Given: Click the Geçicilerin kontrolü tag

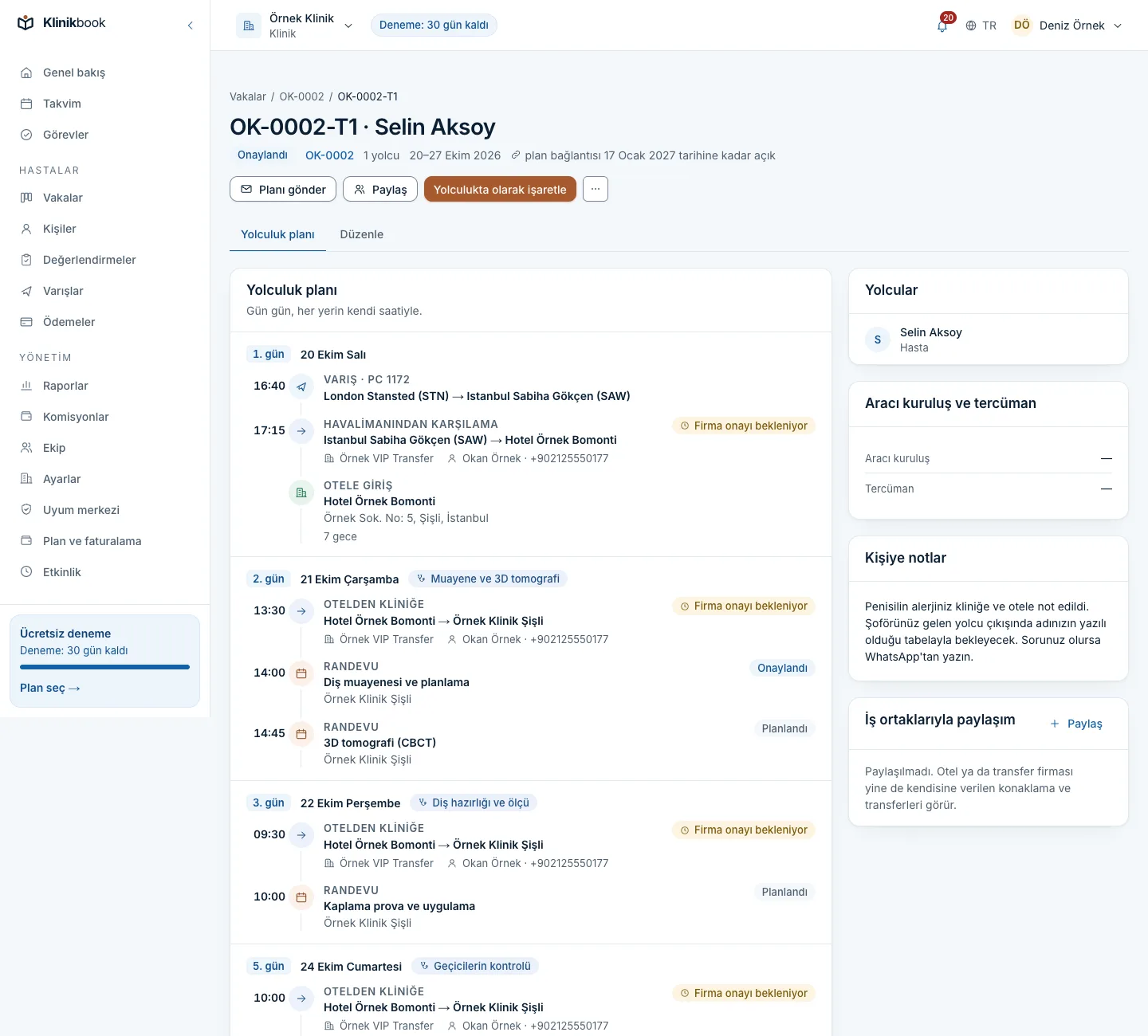Looking at the screenshot, I should pyautogui.click(x=475, y=966).
